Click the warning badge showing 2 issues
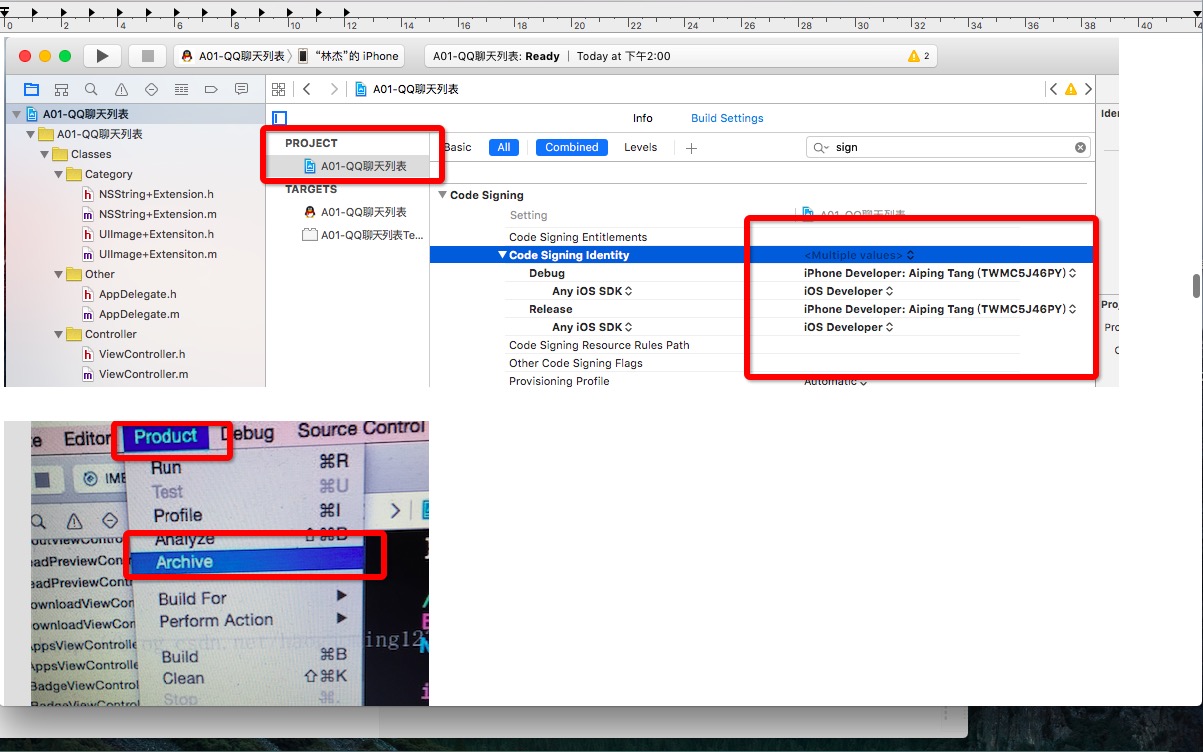 pyautogui.click(x=919, y=56)
